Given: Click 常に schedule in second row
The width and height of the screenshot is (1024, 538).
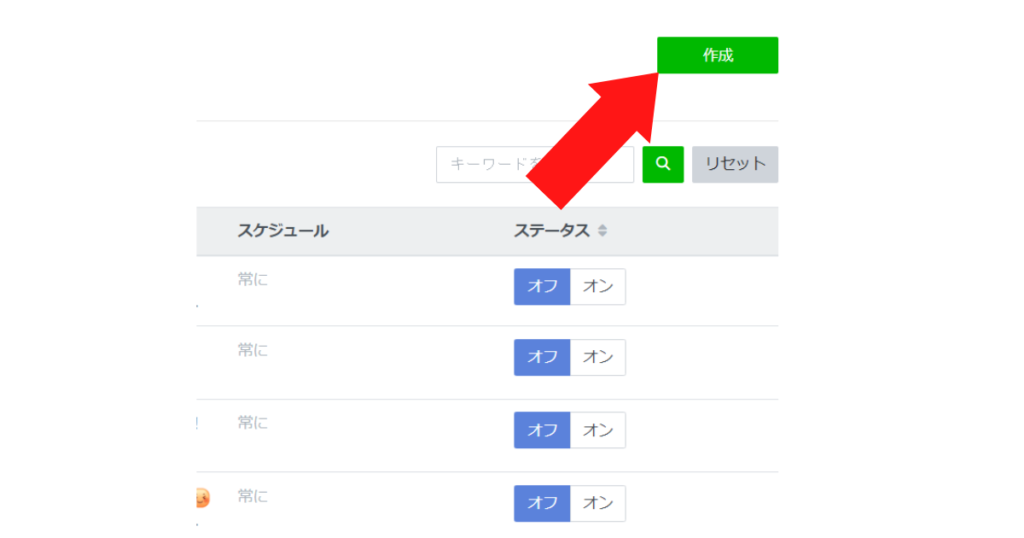Looking at the screenshot, I should 253,350.
